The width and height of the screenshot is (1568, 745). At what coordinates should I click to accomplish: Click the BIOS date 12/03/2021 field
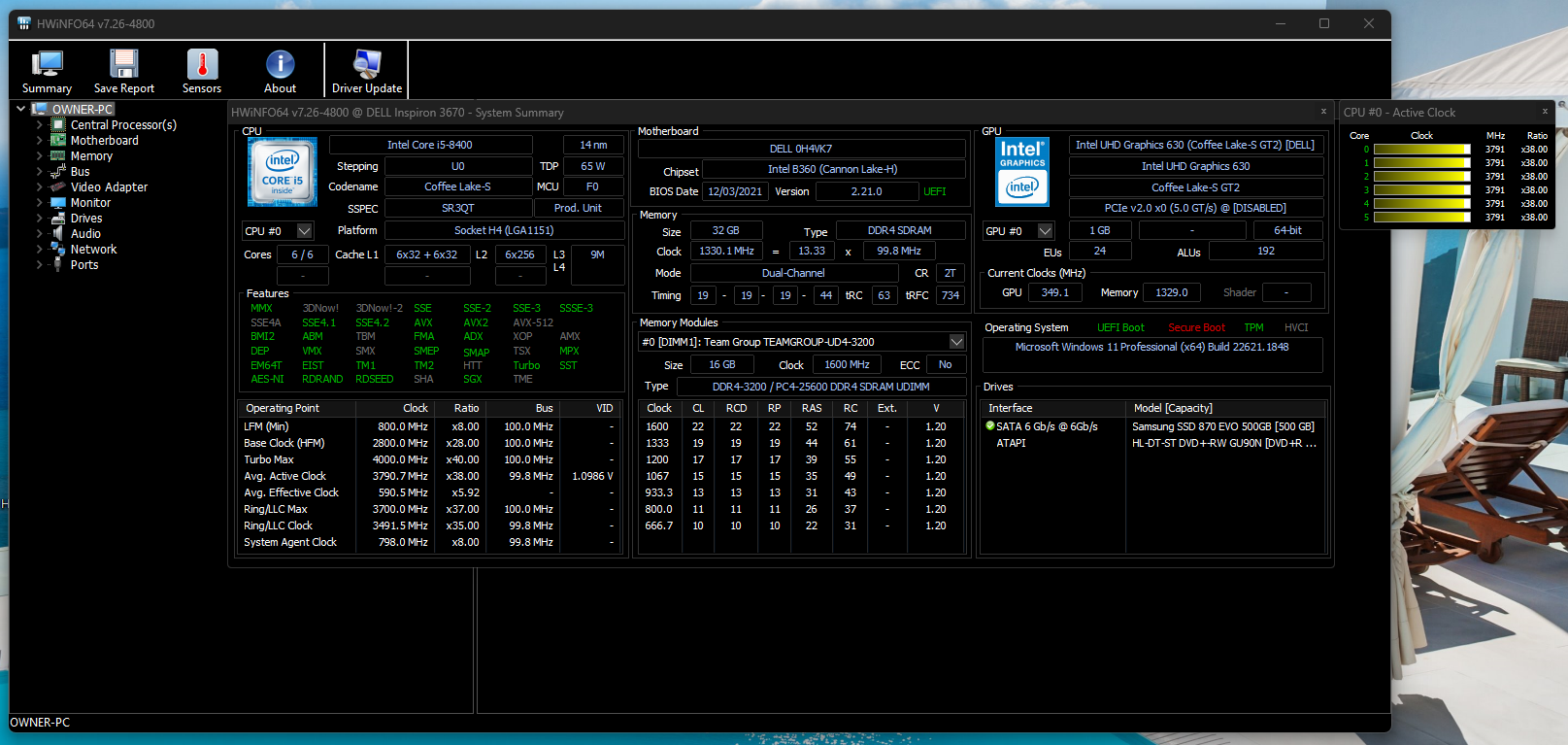[x=735, y=191]
